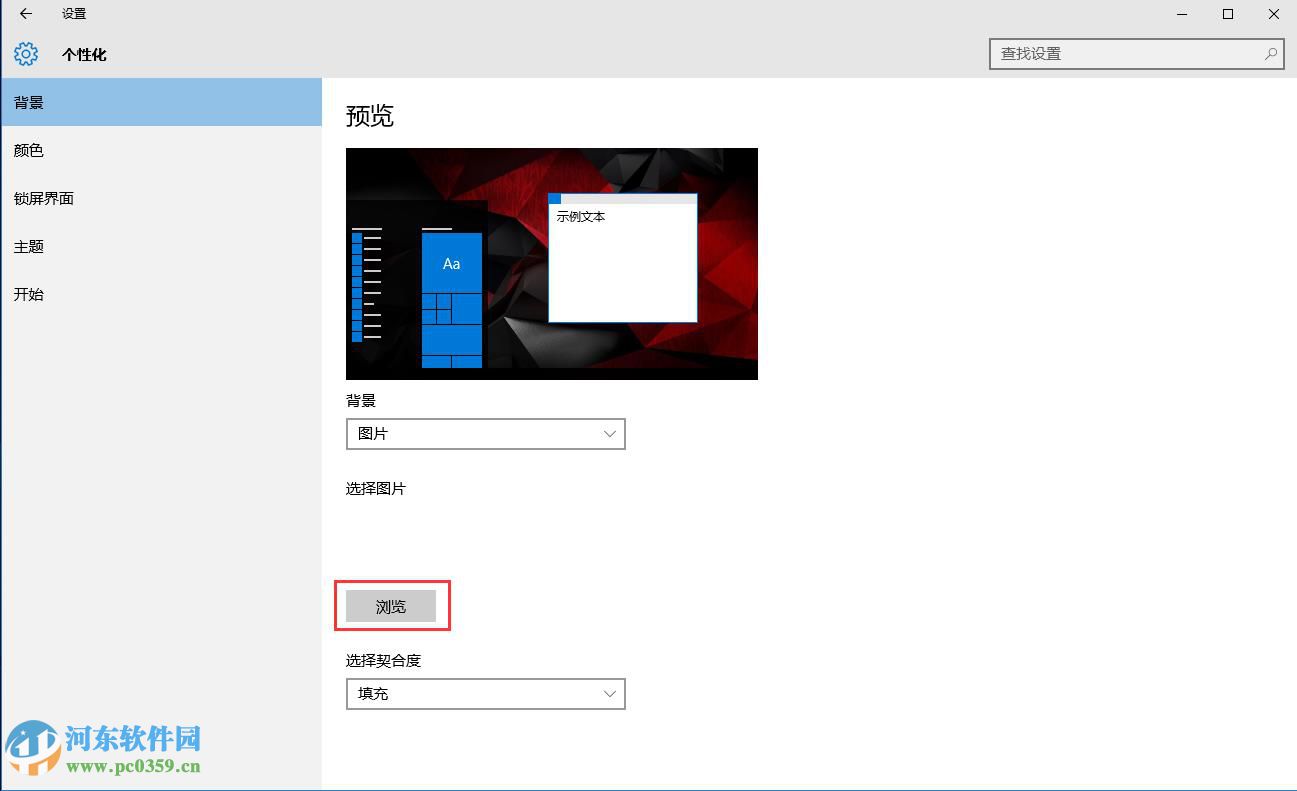This screenshot has width=1297, height=791.
Task: Switch to the 颜色 section
Action: click(30, 150)
